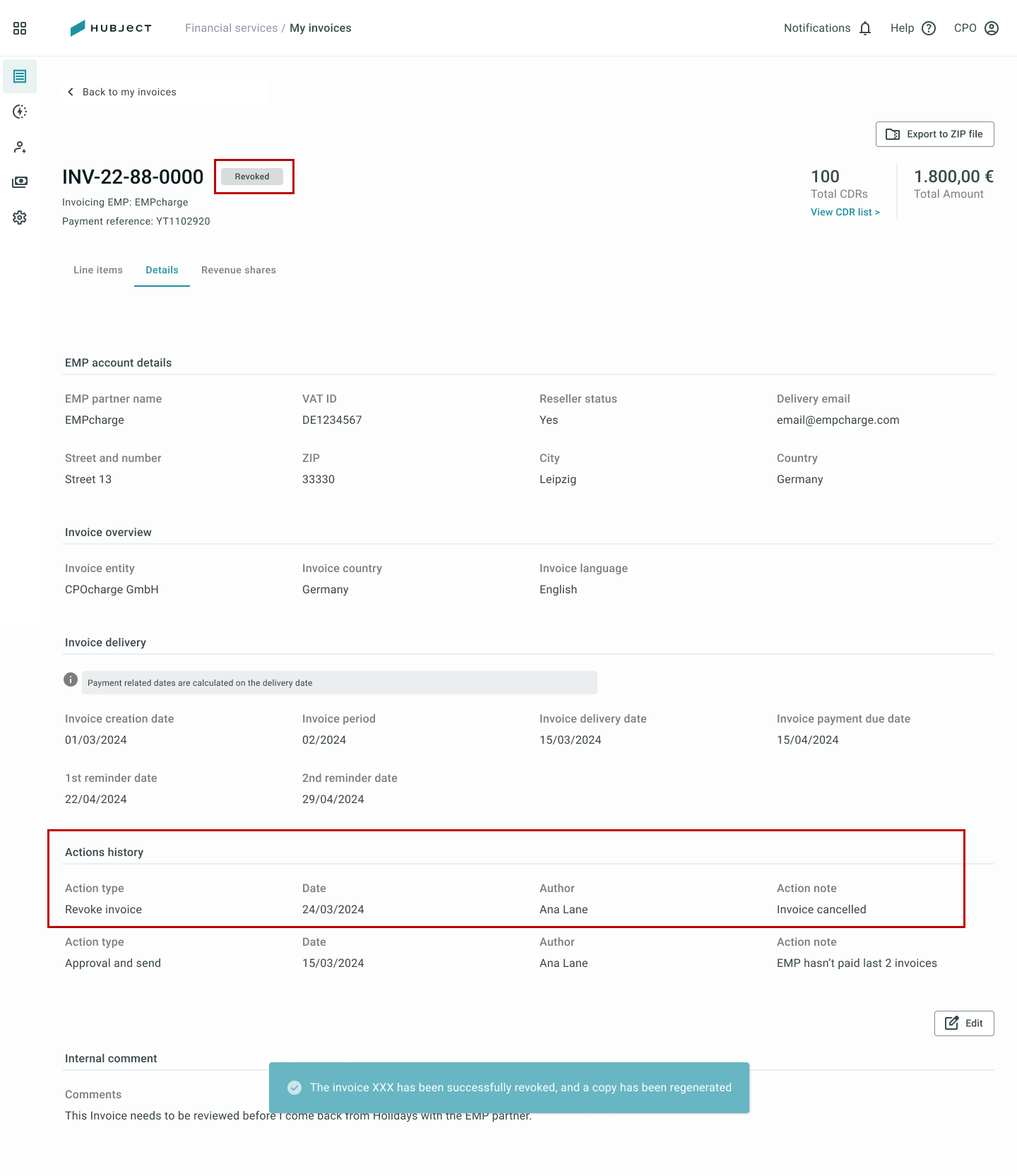Click the help question mark icon
Screen dimensions: 1017x1176
pos(929,28)
